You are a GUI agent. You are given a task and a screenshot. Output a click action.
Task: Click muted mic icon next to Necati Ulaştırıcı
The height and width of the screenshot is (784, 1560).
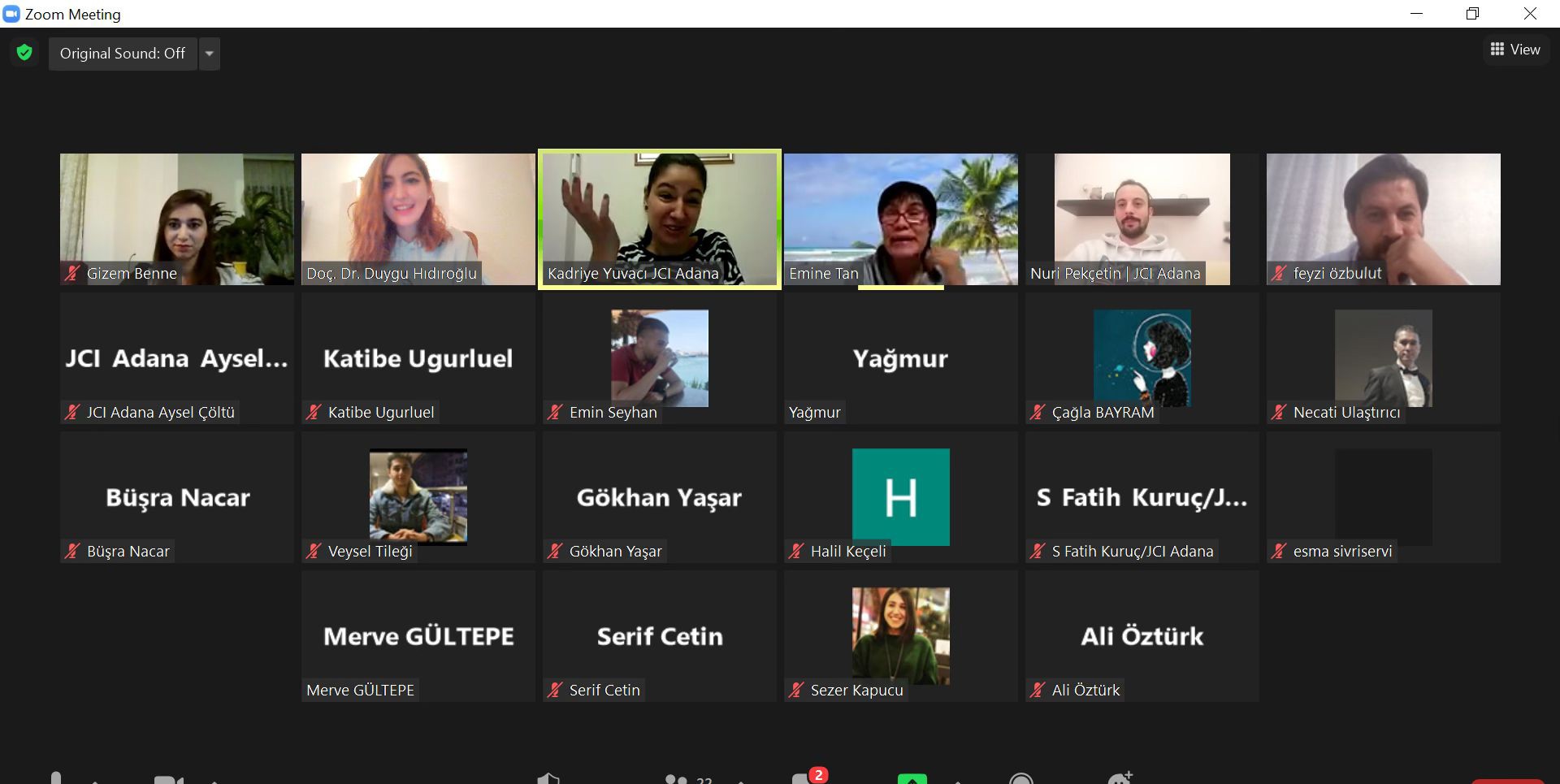click(1279, 413)
